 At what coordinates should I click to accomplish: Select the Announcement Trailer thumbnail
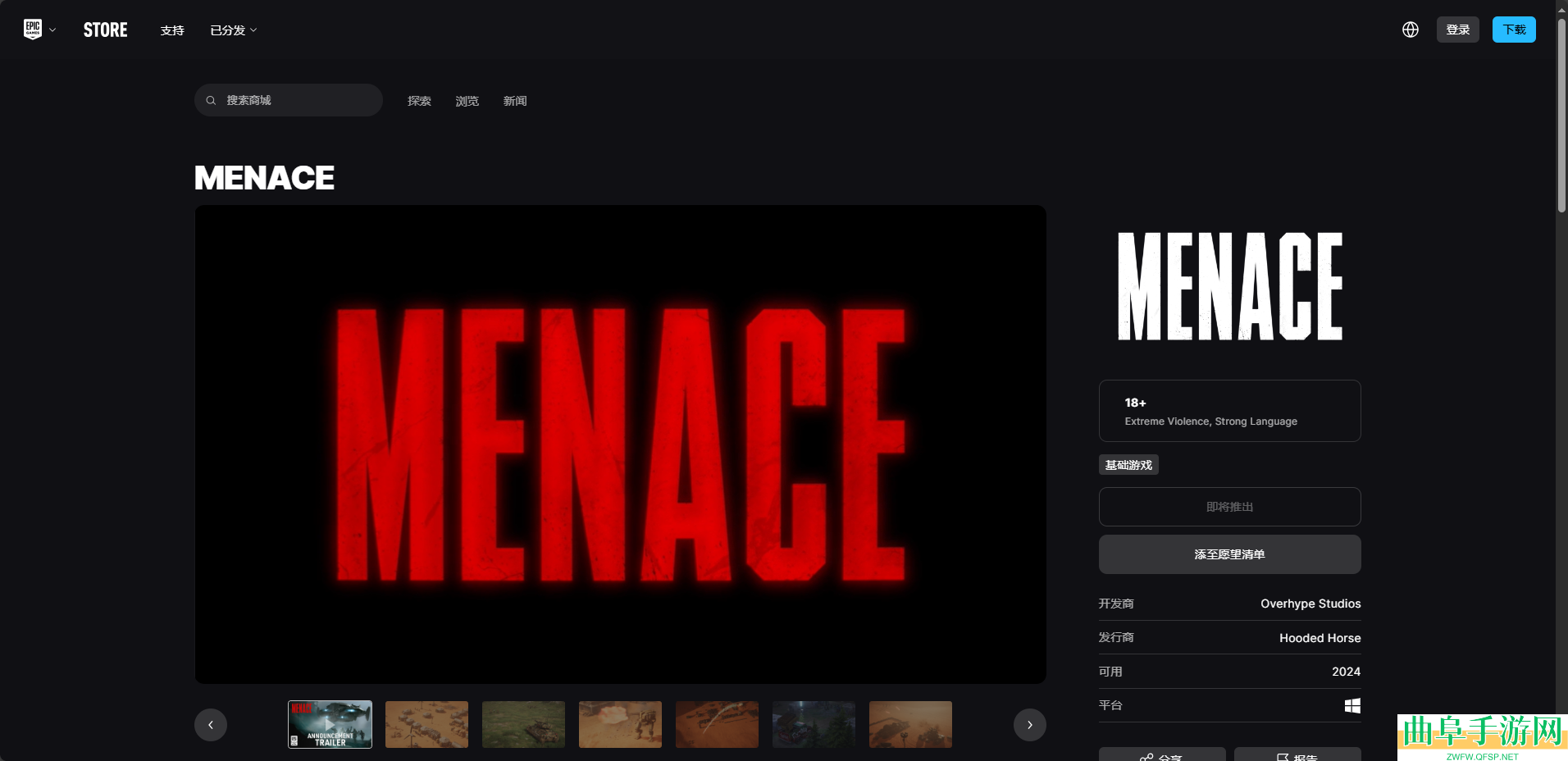point(330,724)
